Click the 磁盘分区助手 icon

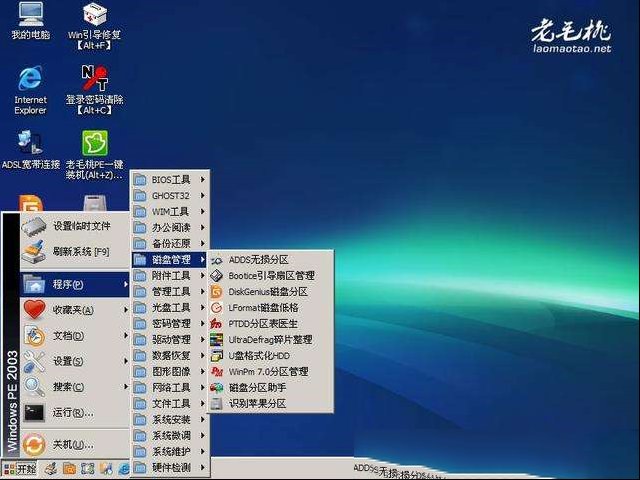click(x=216, y=387)
